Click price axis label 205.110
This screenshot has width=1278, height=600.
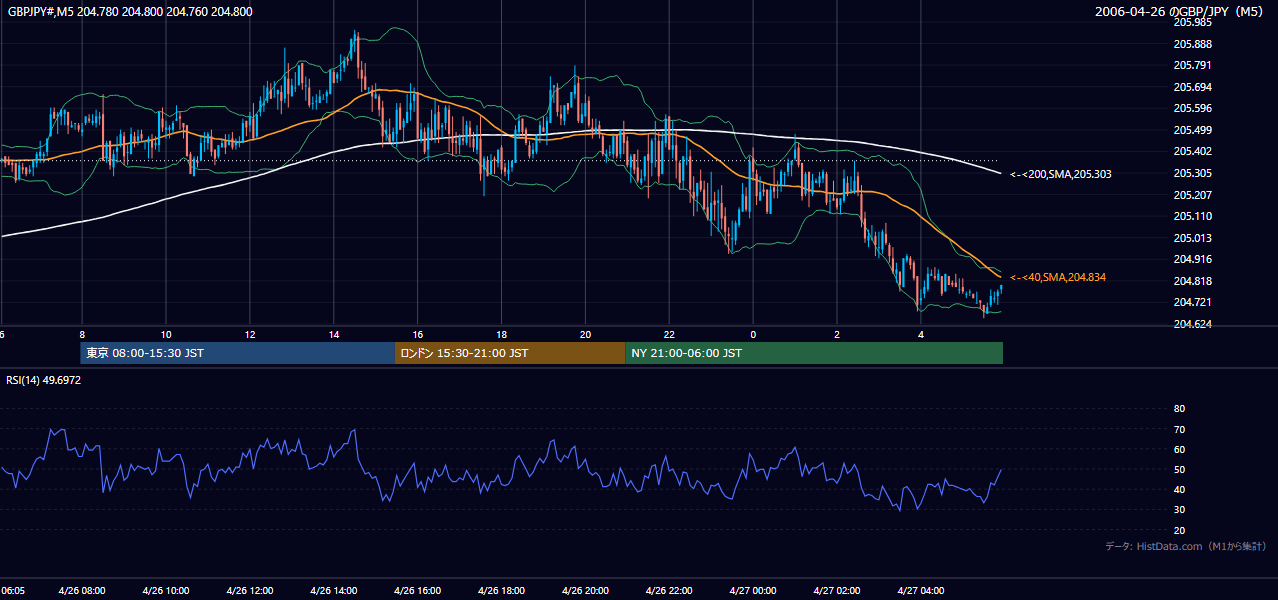point(1192,216)
